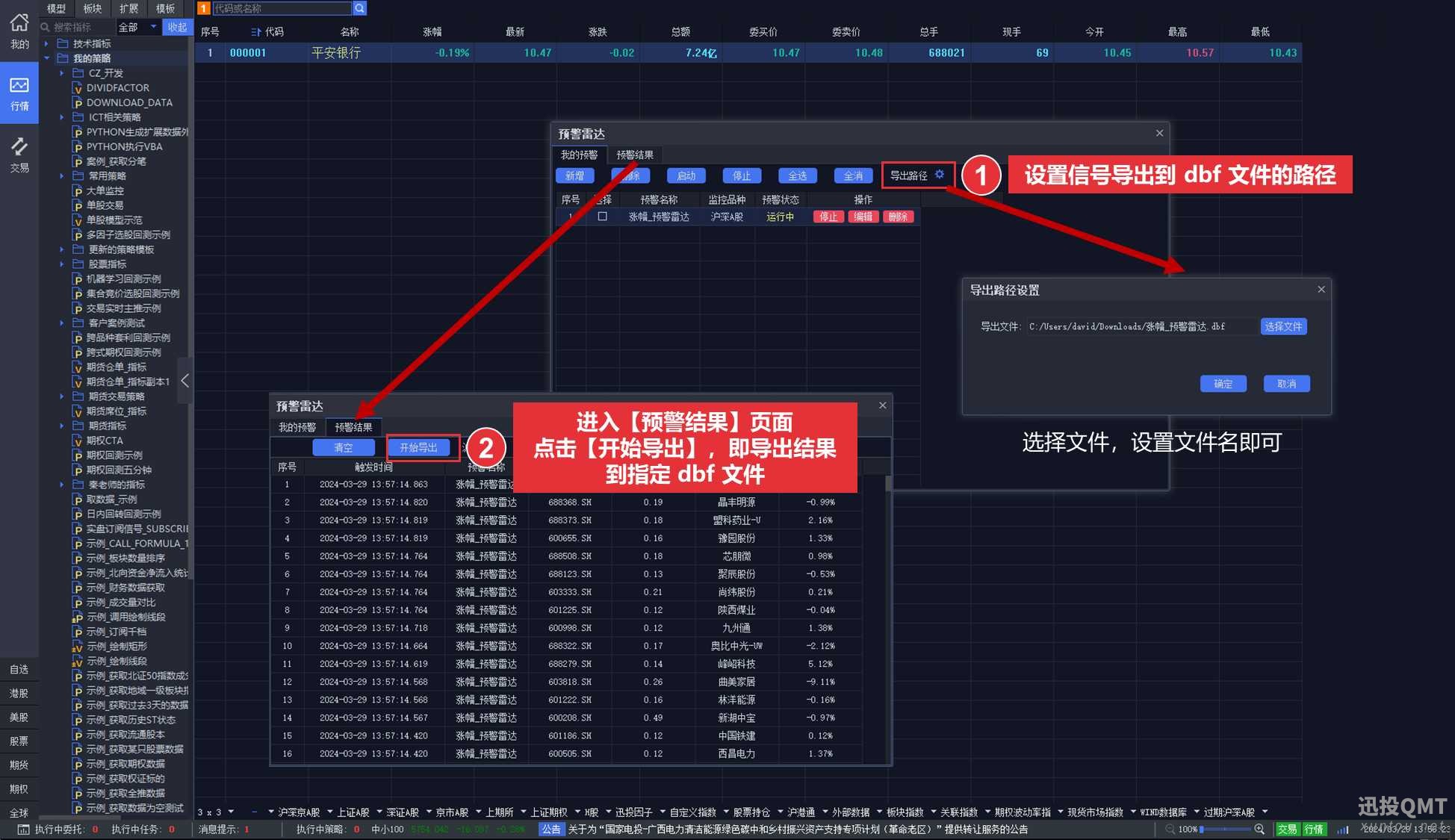The width and height of the screenshot is (1455, 840).
Task: Click the 开始导出 button
Action: [418, 447]
